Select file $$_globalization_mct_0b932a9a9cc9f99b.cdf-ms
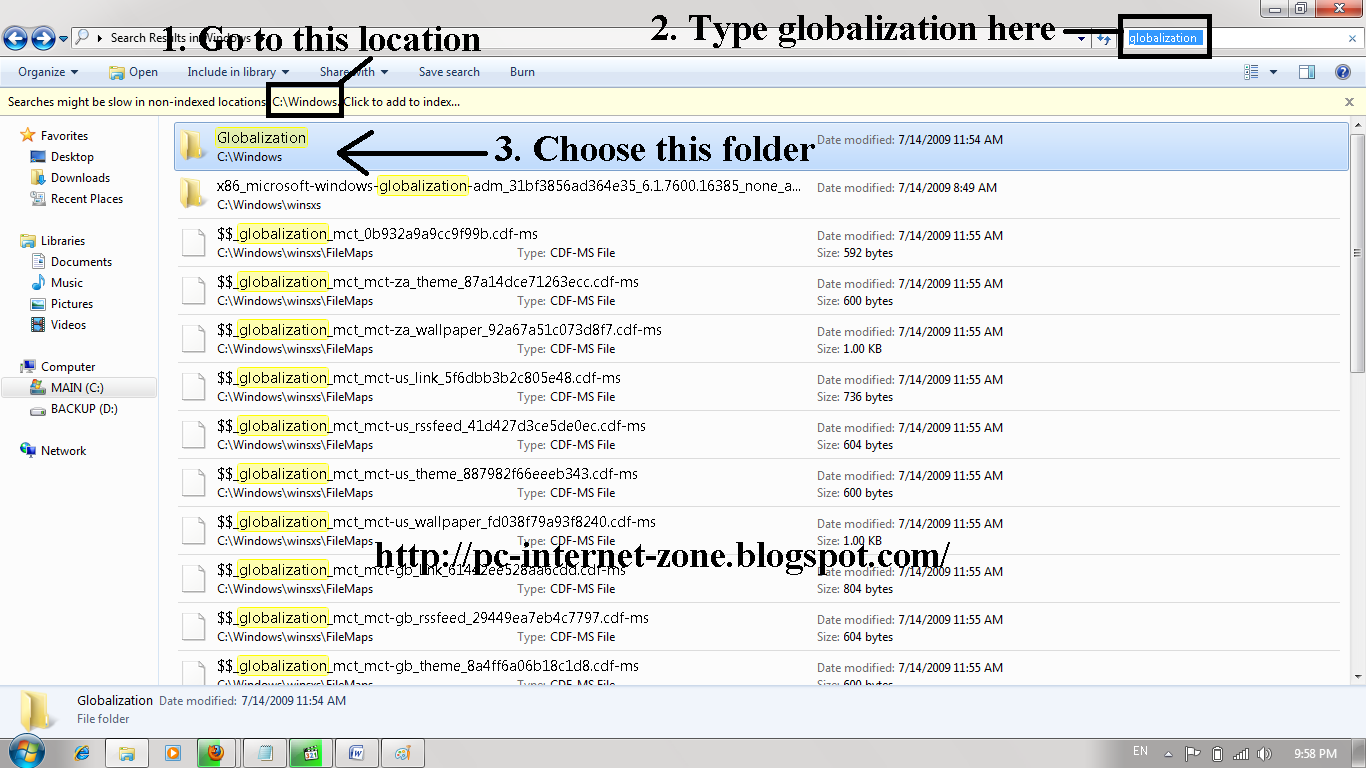Image resolution: width=1366 pixels, height=768 pixels. [761, 243]
